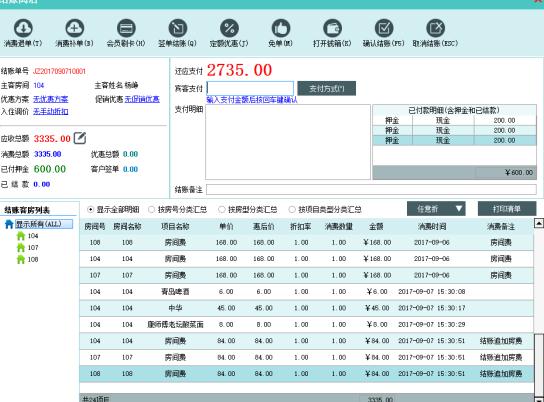The image size is (544, 402).
Task: Confirm checkout with 确认结账 icon
Action: [384, 28]
